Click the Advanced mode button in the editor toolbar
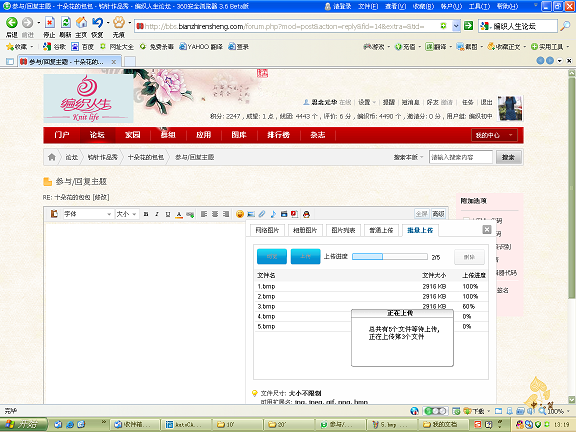This screenshot has width=576, height=432. [438, 214]
